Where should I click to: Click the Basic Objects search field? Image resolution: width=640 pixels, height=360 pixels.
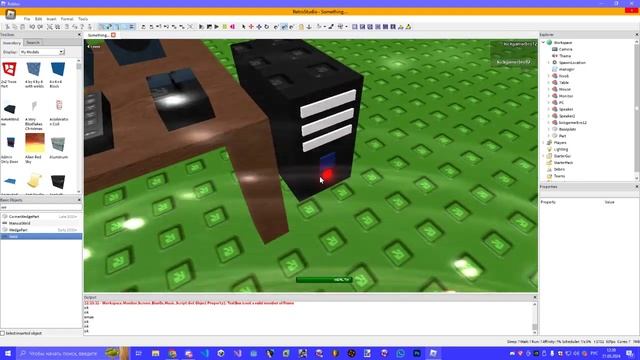(41, 207)
